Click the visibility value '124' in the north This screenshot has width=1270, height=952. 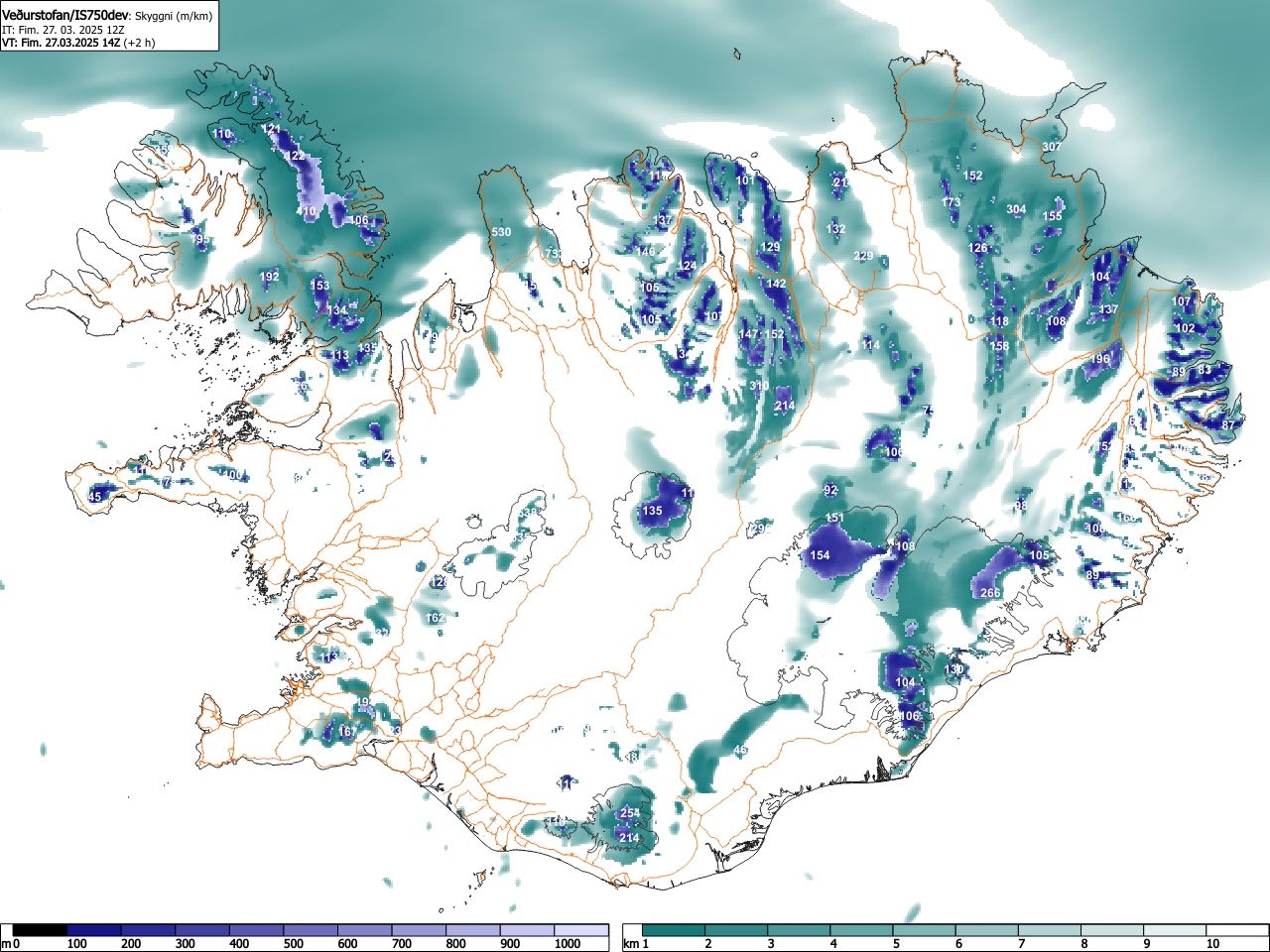tap(687, 266)
